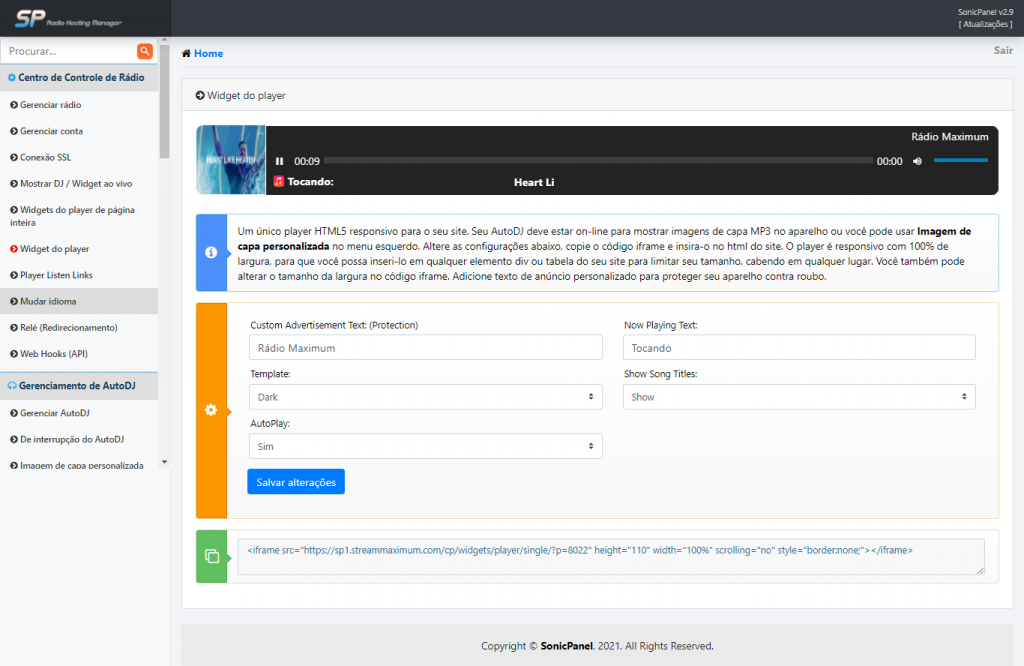Image resolution: width=1024 pixels, height=666 pixels.
Task: Click the Rádio Maximum player title
Action: [950, 136]
